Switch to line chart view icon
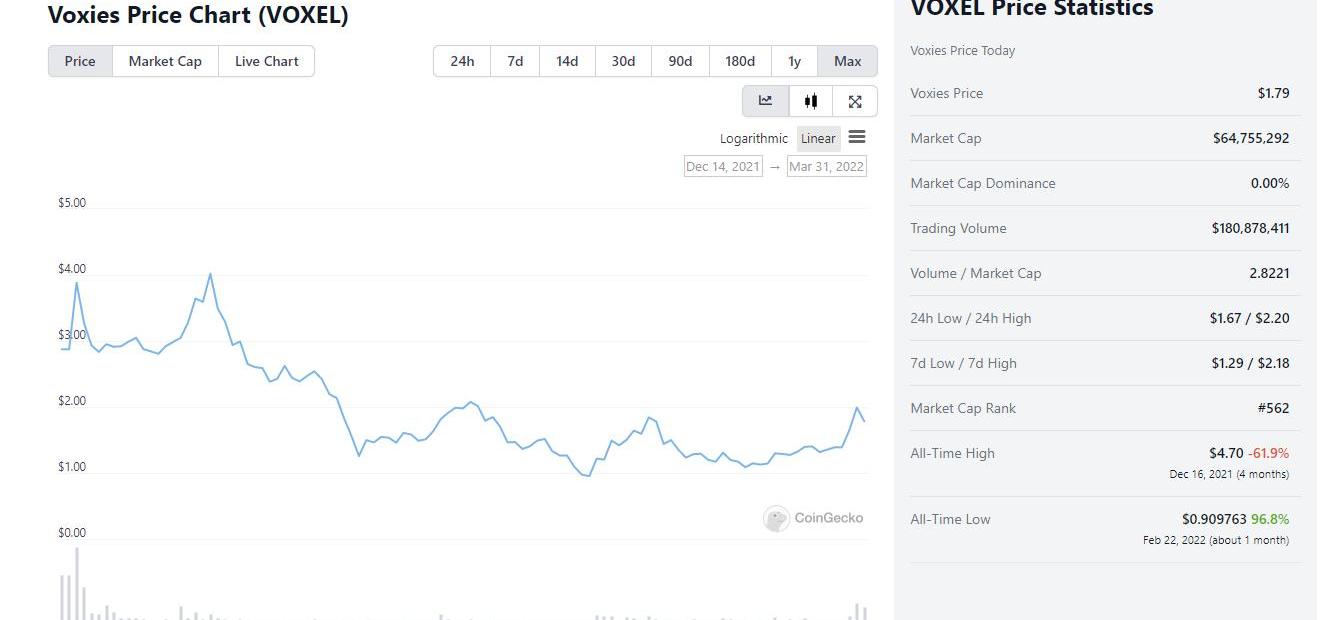Image resolution: width=1324 pixels, height=620 pixels. click(x=765, y=101)
